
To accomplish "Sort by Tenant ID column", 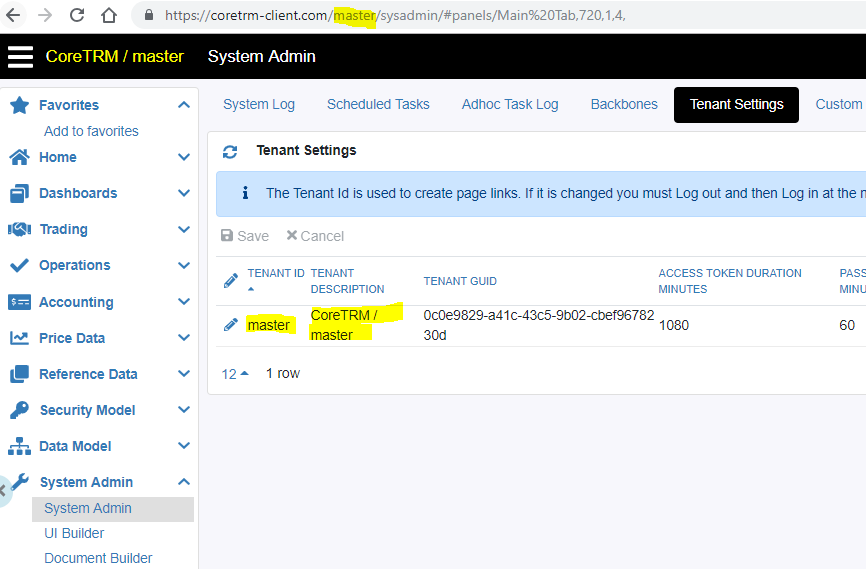I will tap(276, 273).
